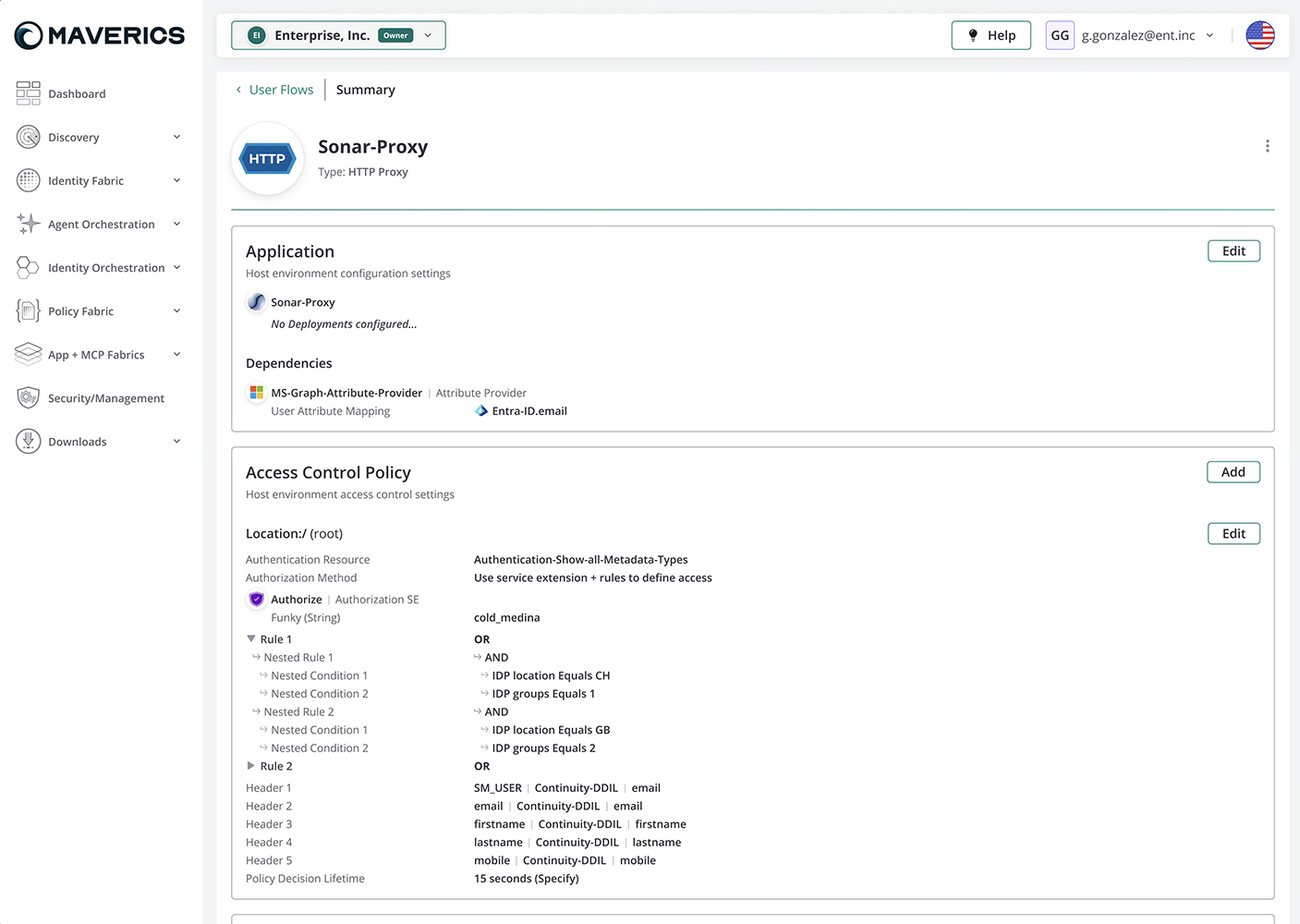The image size is (1300, 924).
Task: Click the Help button
Action: coord(990,35)
